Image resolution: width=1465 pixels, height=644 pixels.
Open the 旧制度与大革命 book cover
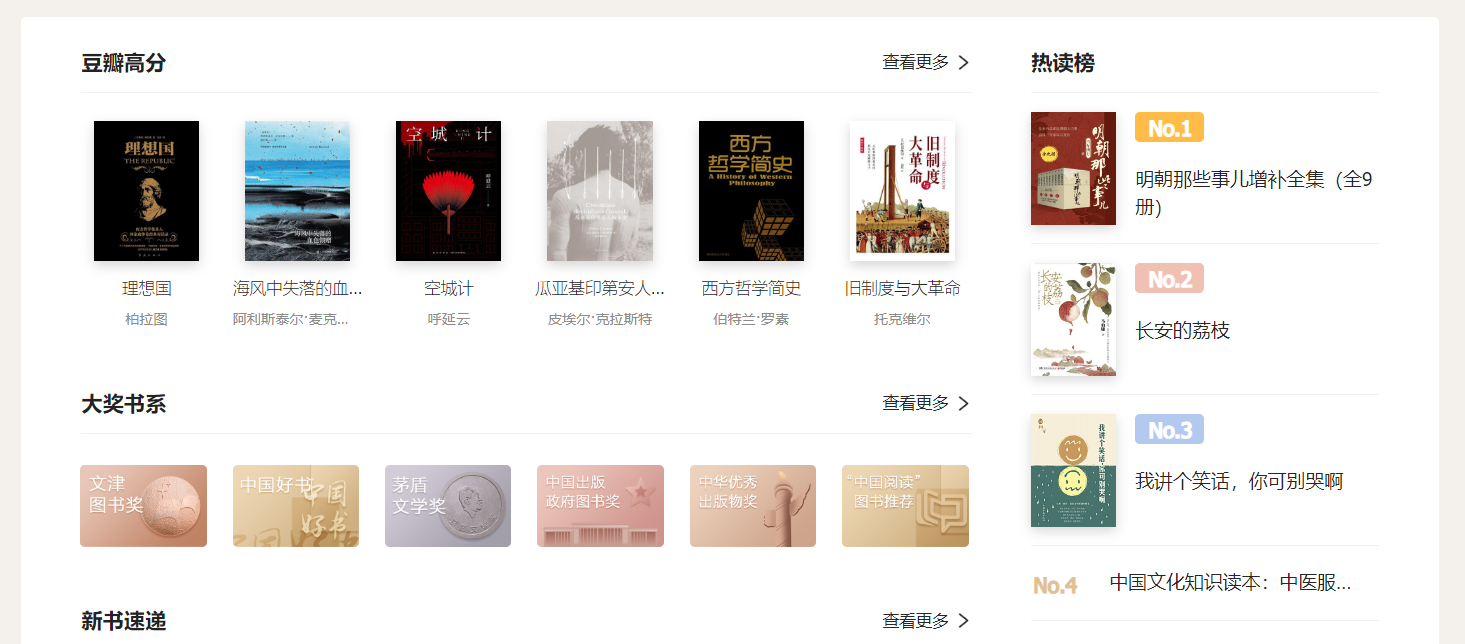click(x=902, y=191)
